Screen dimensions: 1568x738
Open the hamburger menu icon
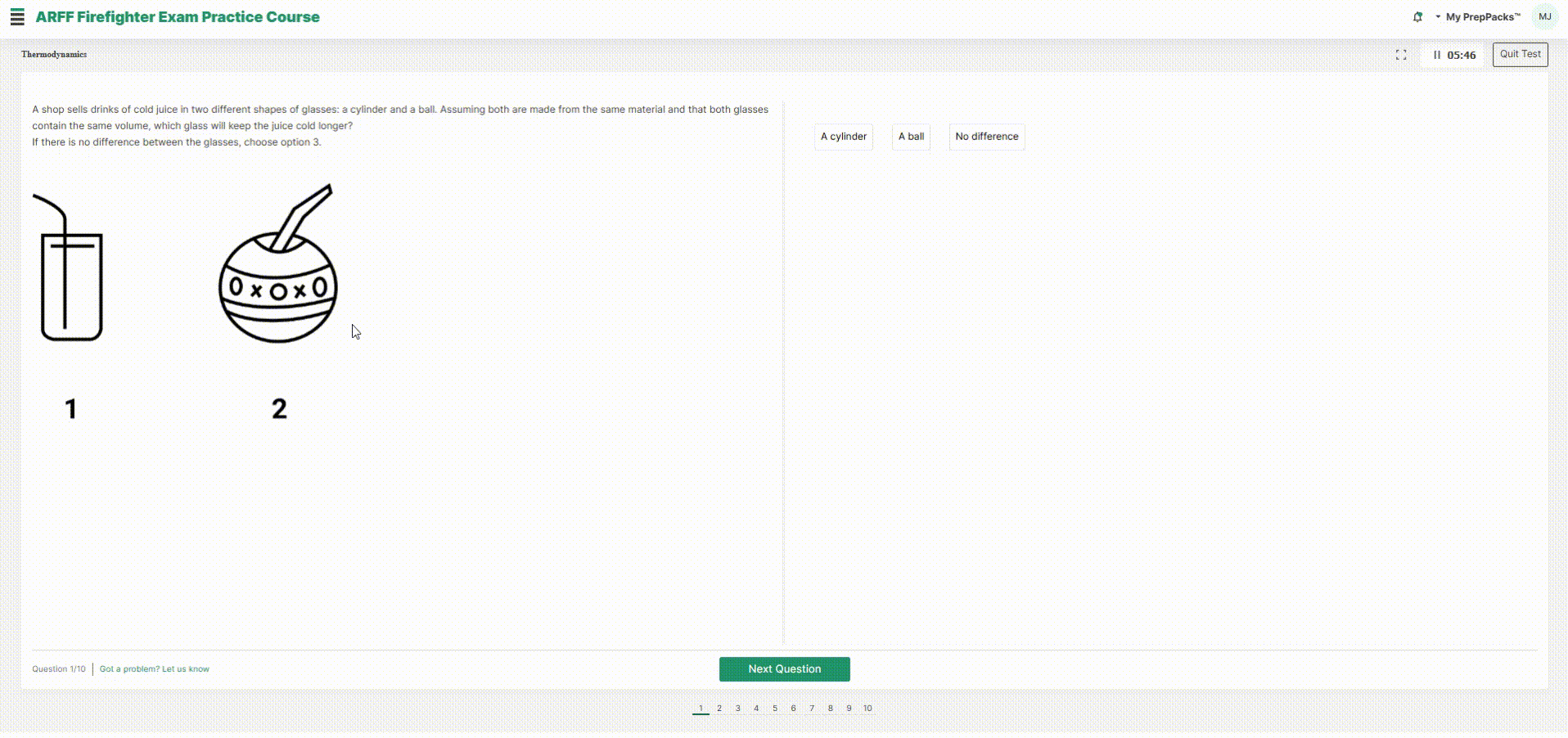[17, 17]
